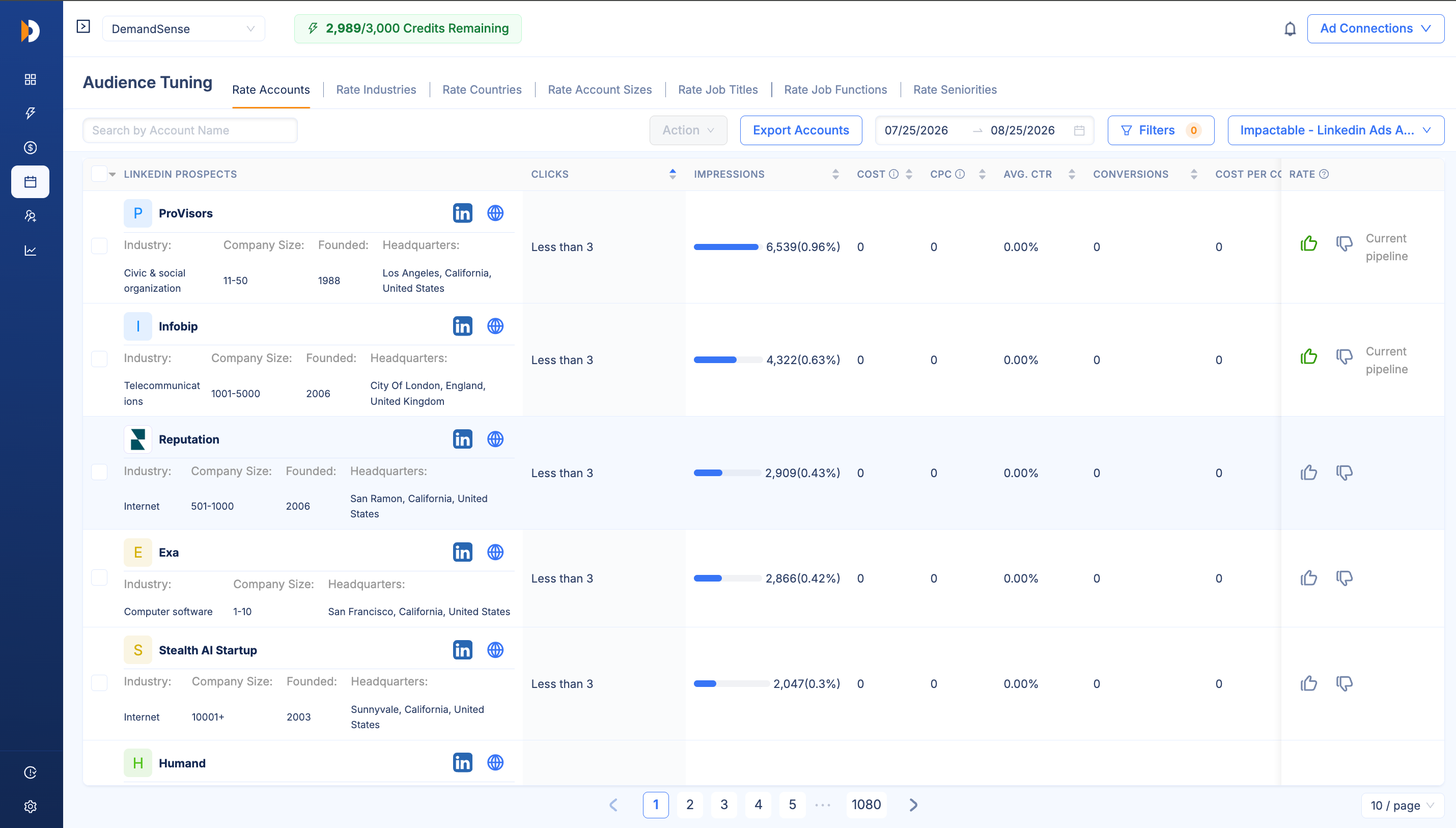Click the Search by Account Name field

click(x=190, y=130)
